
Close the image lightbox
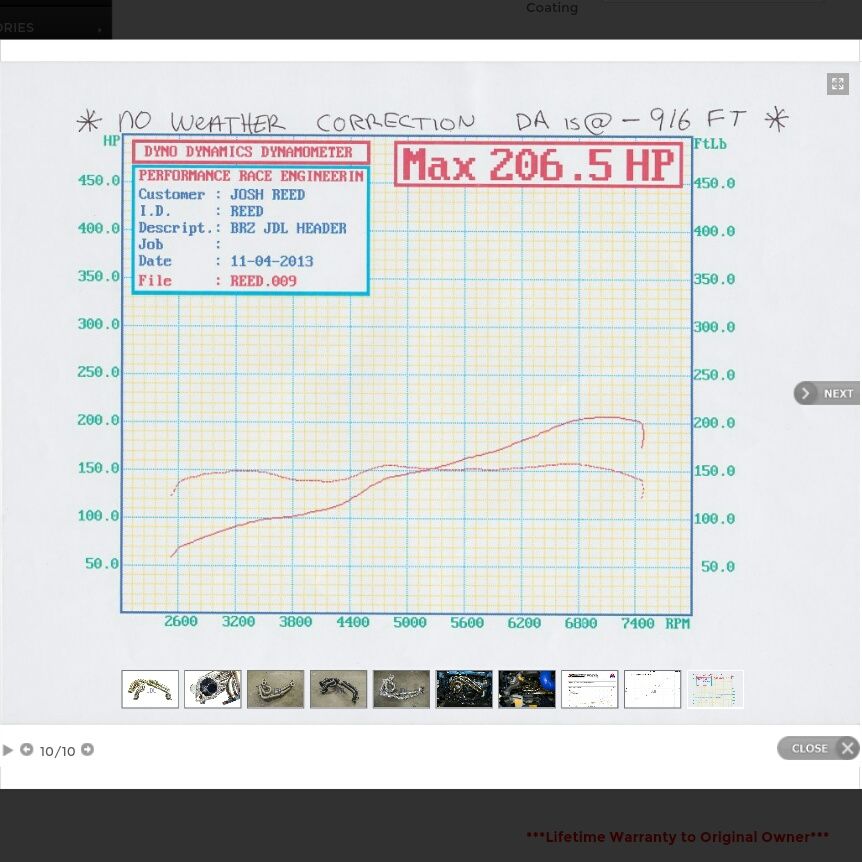(x=818, y=748)
